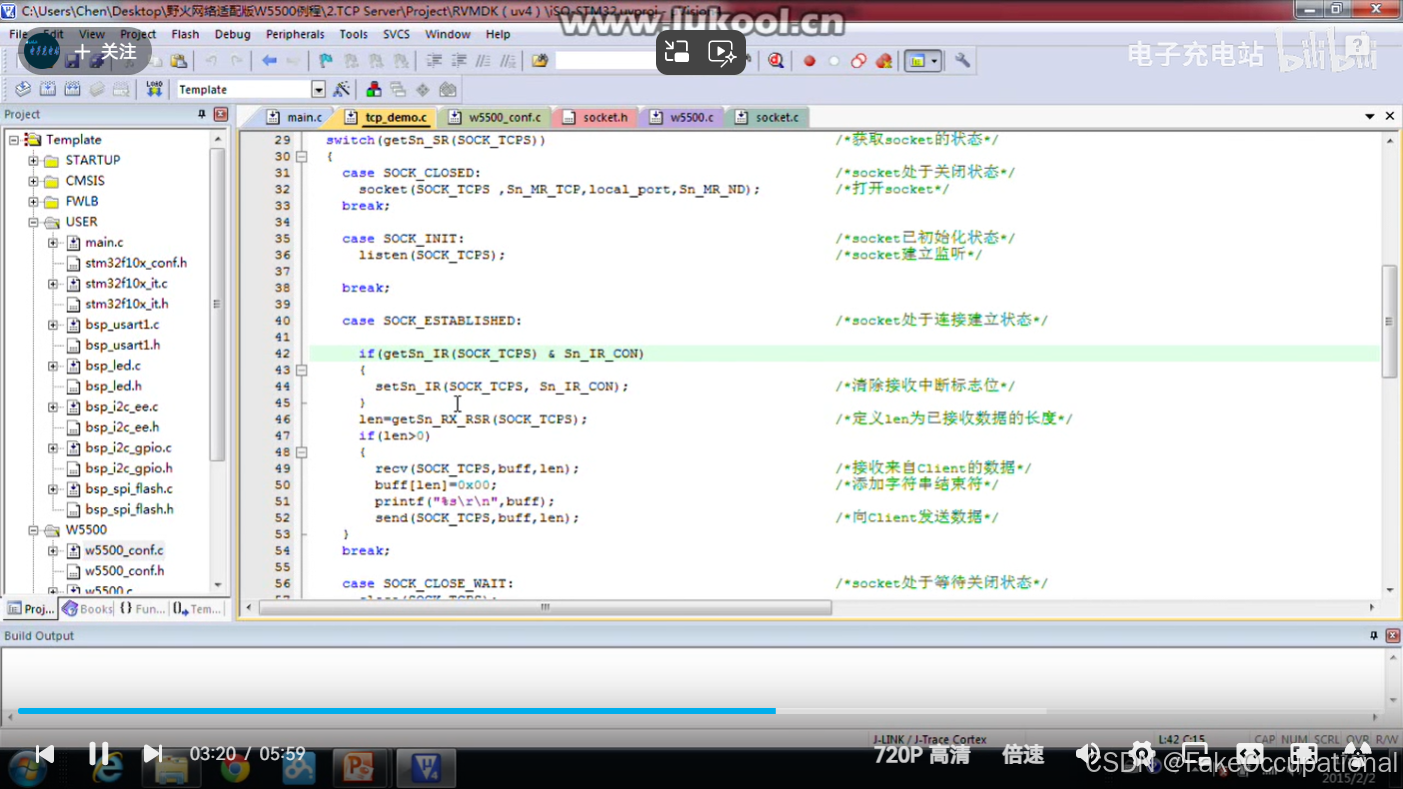The height and width of the screenshot is (789, 1403).
Task: Click the video volume speaker icon
Action: [x=1087, y=753]
